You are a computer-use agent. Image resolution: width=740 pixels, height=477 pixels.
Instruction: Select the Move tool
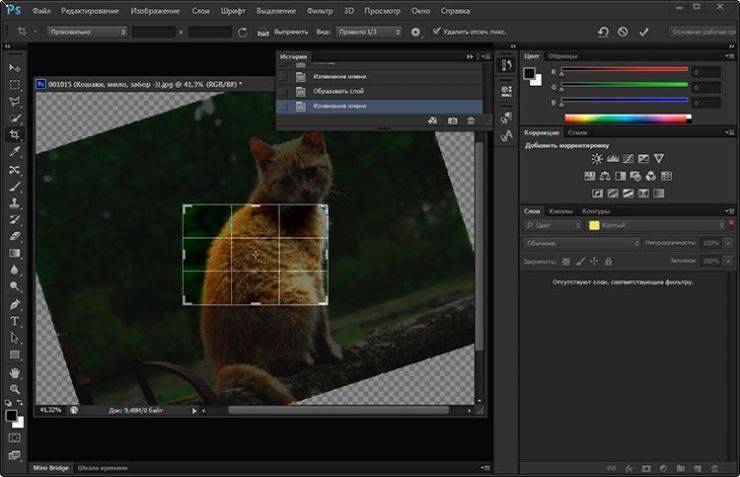(x=15, y=67)
